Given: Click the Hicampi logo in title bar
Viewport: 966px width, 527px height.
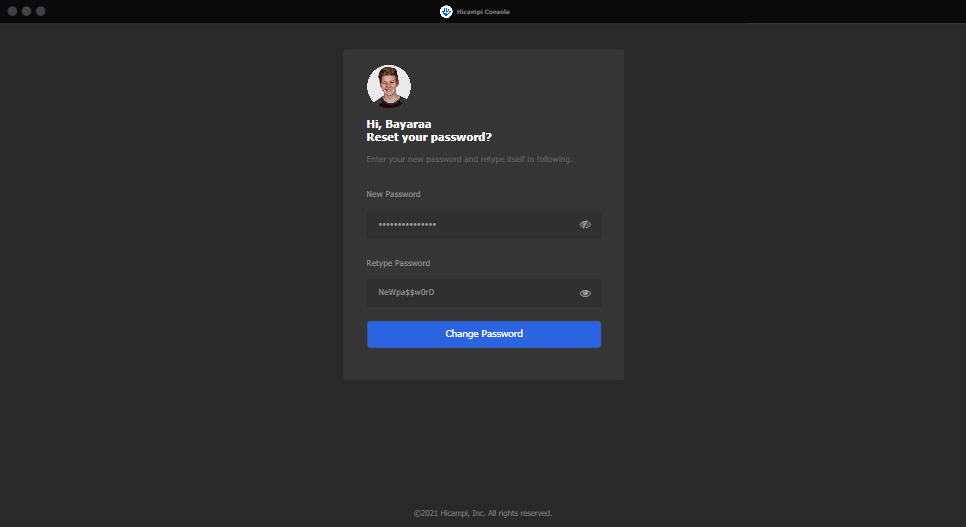Looking at the screenshot, I should (446, 11).
